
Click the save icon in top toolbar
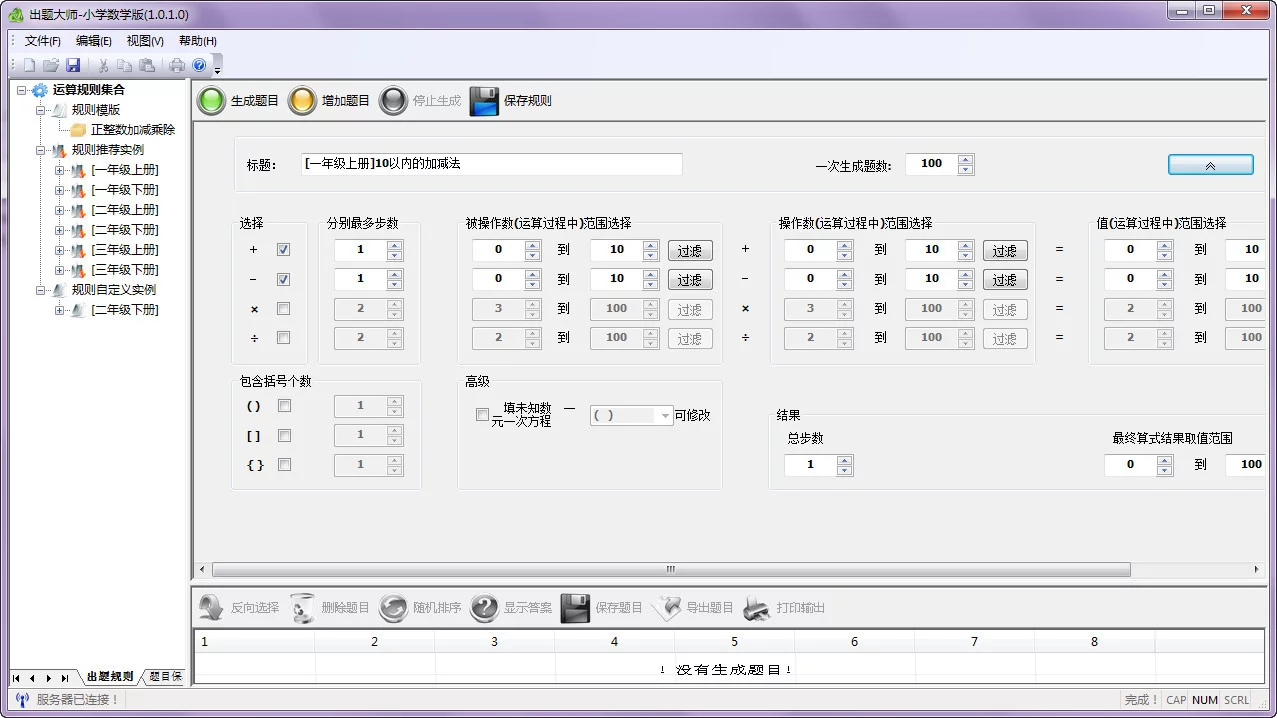coord(73,65)
